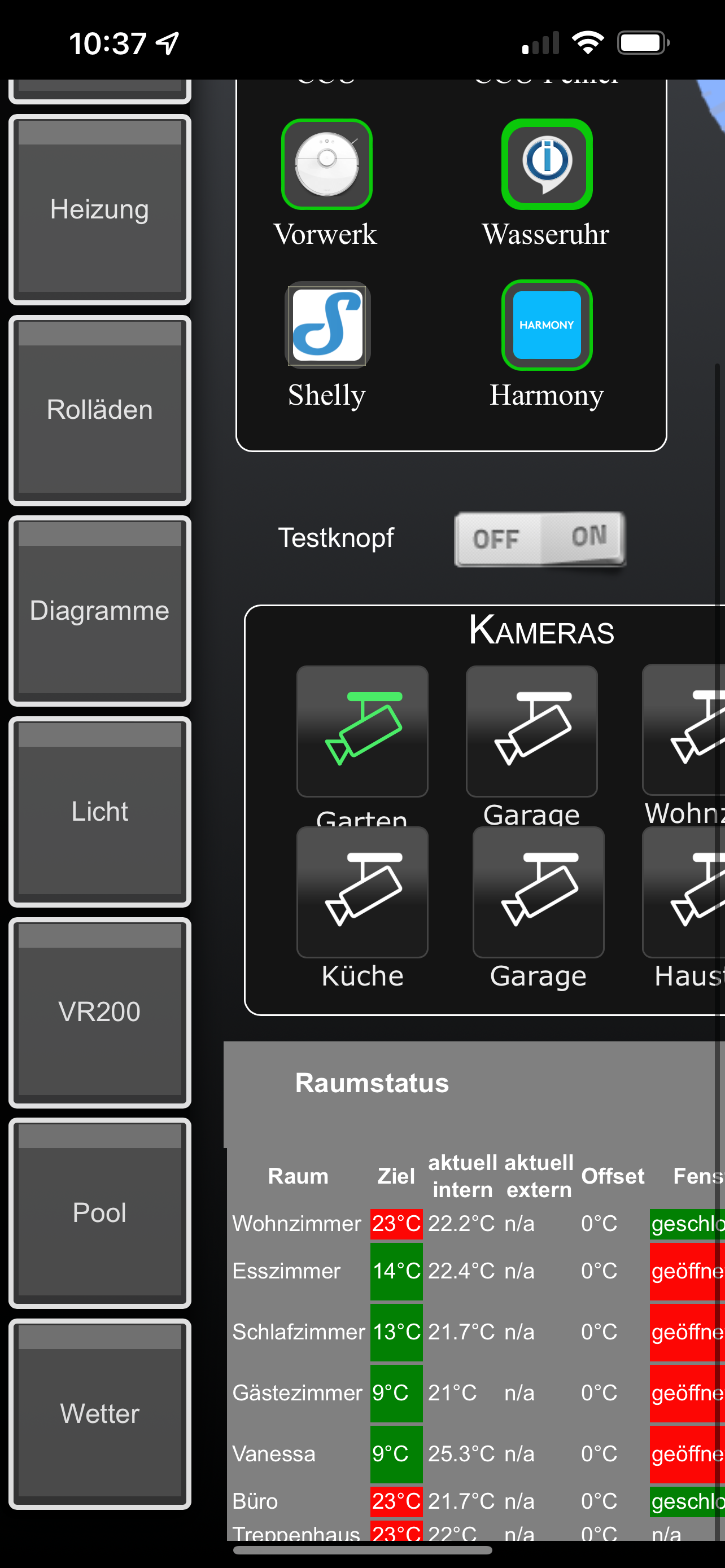This screenshot has width=725, height=1568.
Task: Go to the Rolläden section
Action: [x=100, y=410]
